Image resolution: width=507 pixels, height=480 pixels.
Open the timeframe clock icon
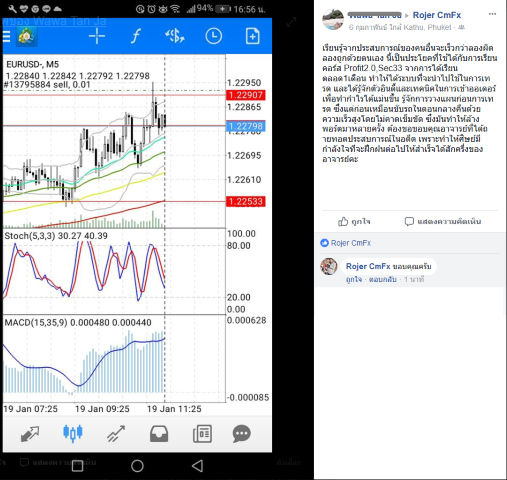214,36
